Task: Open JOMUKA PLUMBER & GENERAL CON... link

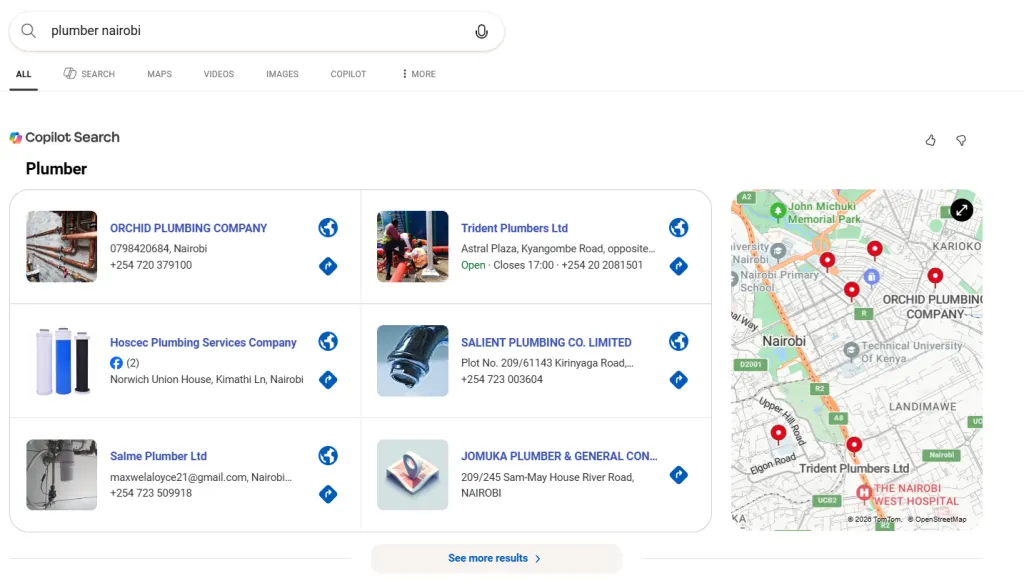Action: pyautogui.click(x=559, y=456)
